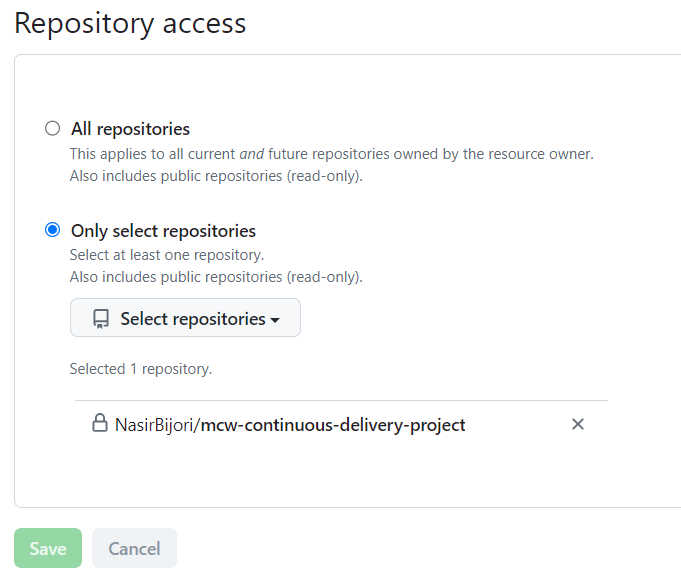Screen dimensions: 681x581
Task: Open the Select repositories dropdown
Action: pyautogui.click(x=185, y=319)
